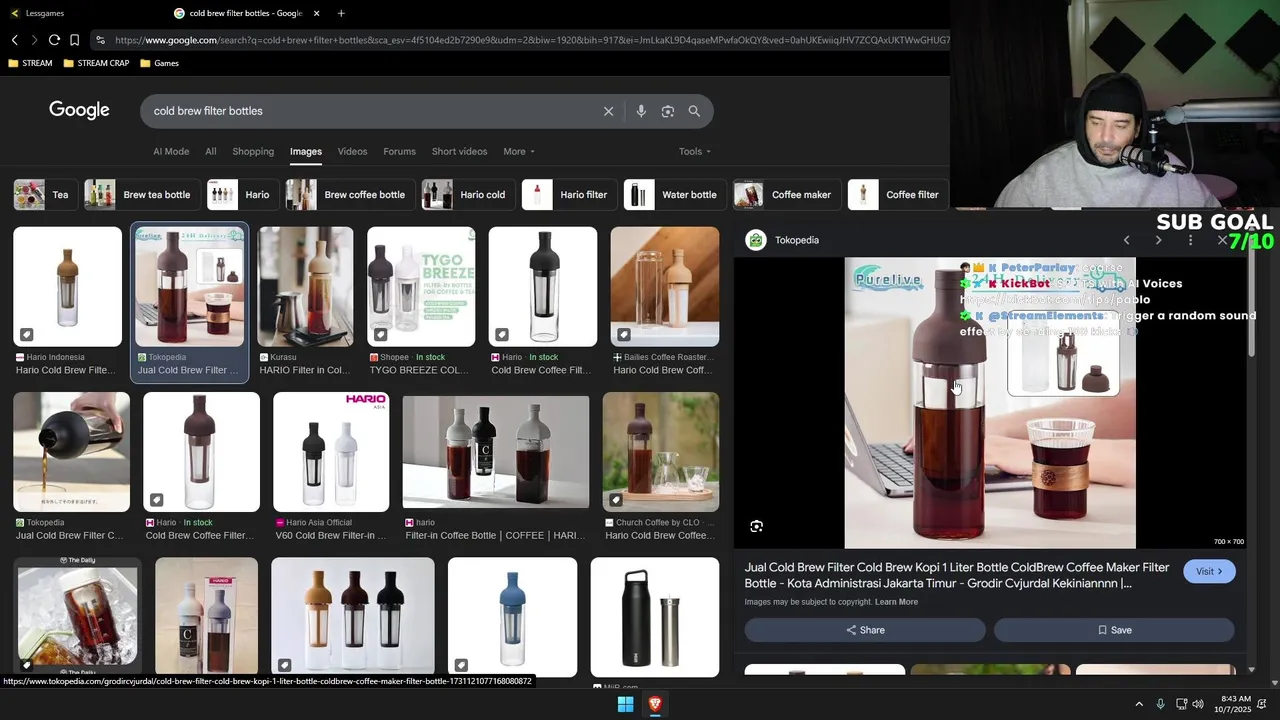The image size is (1280, 720).
Task: Open the Games bookmark folder
Action: point(160,63)
